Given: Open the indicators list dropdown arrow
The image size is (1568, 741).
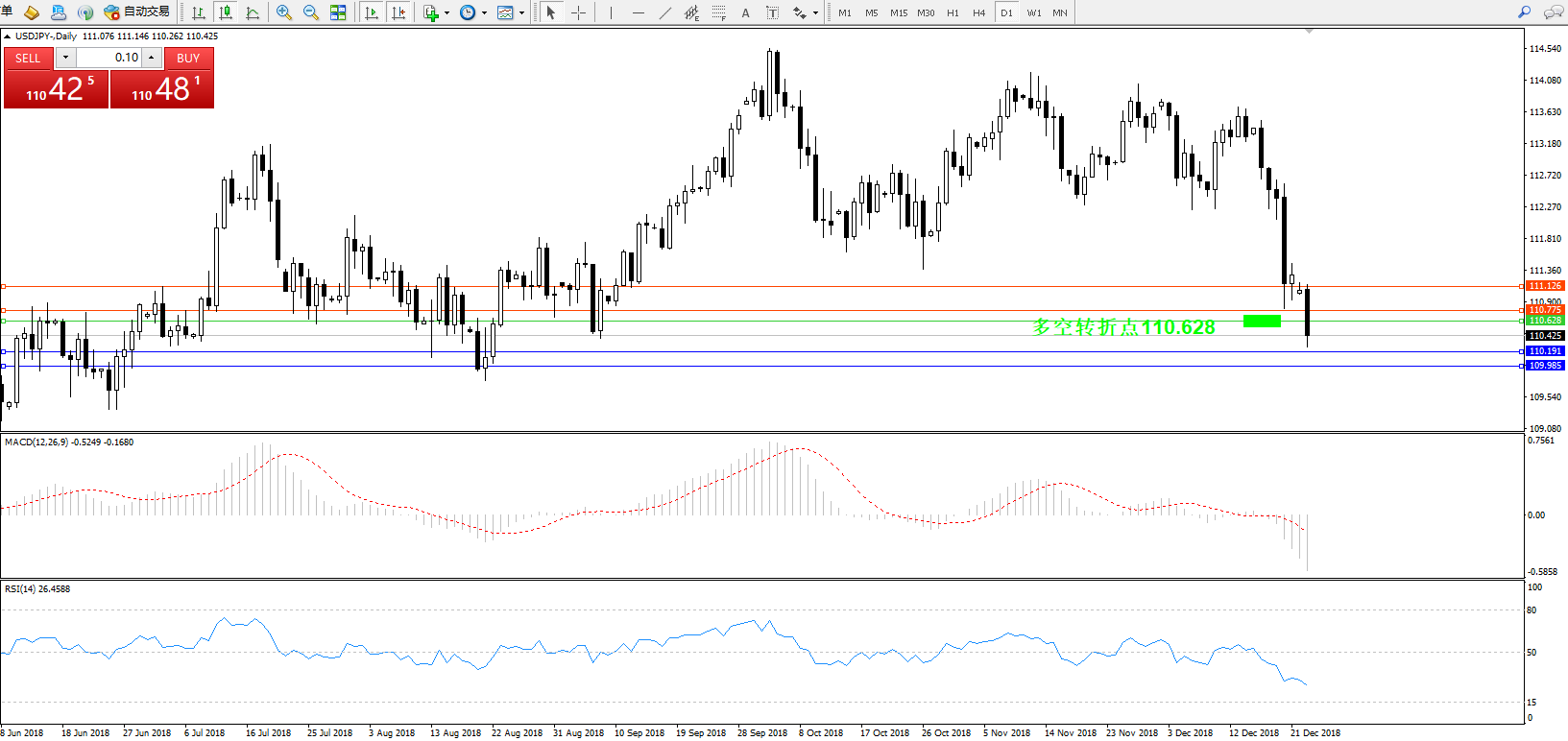Looking at the screenshot, I should point(446,13).
